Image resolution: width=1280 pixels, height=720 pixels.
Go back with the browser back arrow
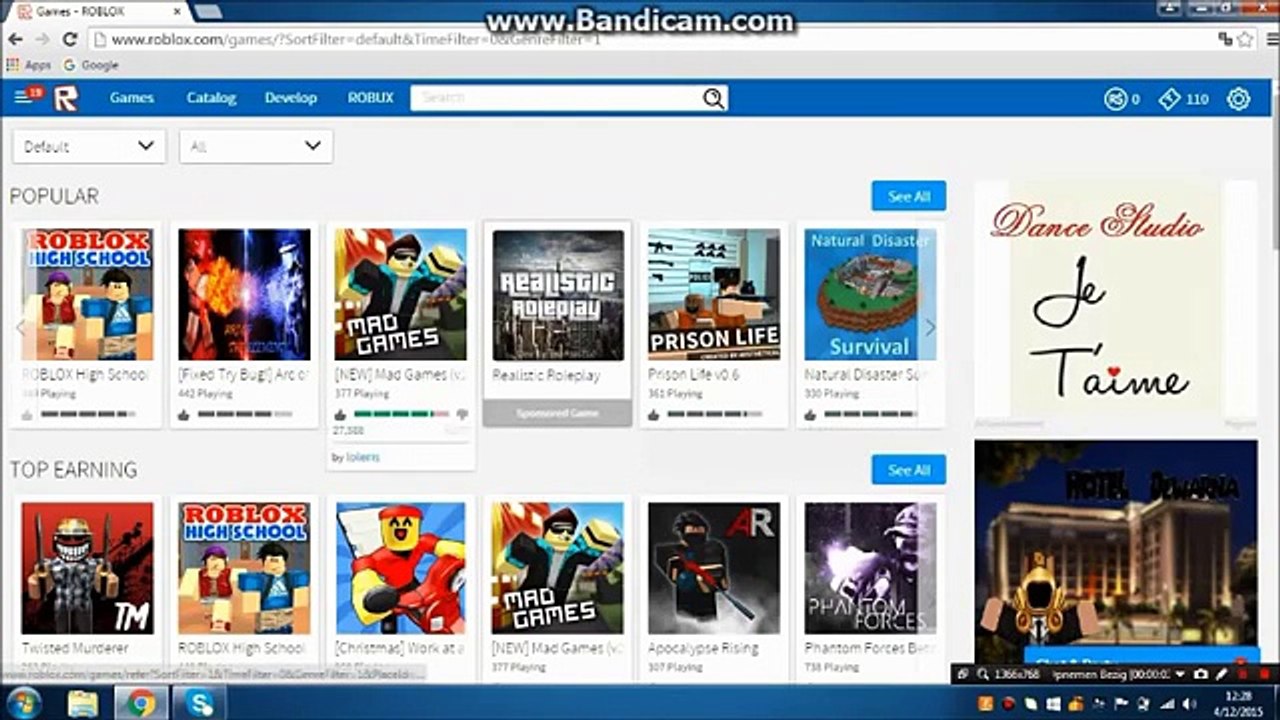15,39
